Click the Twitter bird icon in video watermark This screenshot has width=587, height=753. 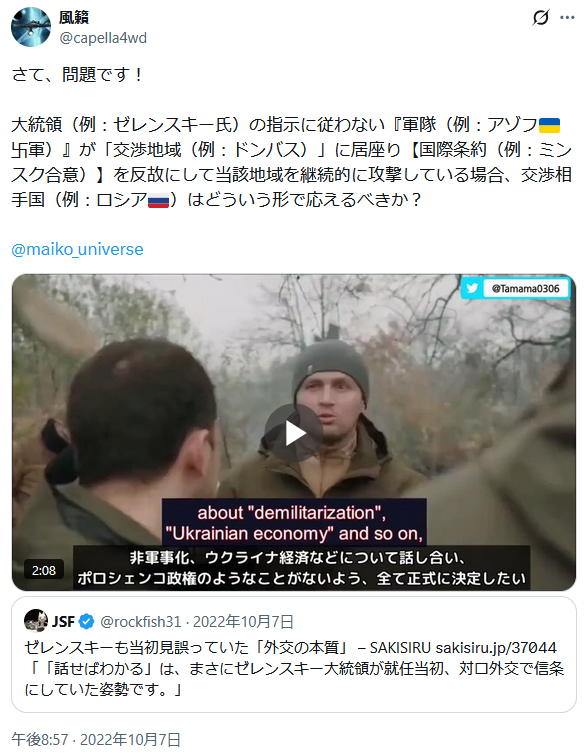(x=472, y=288)
